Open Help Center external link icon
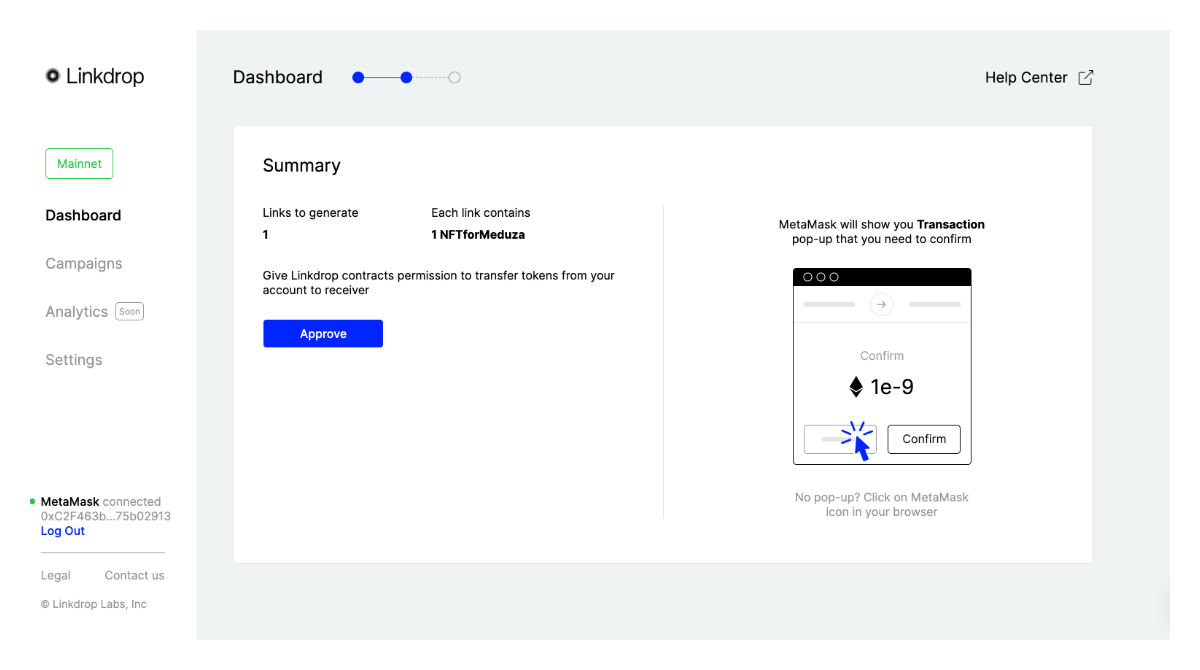 [1086, 77]
